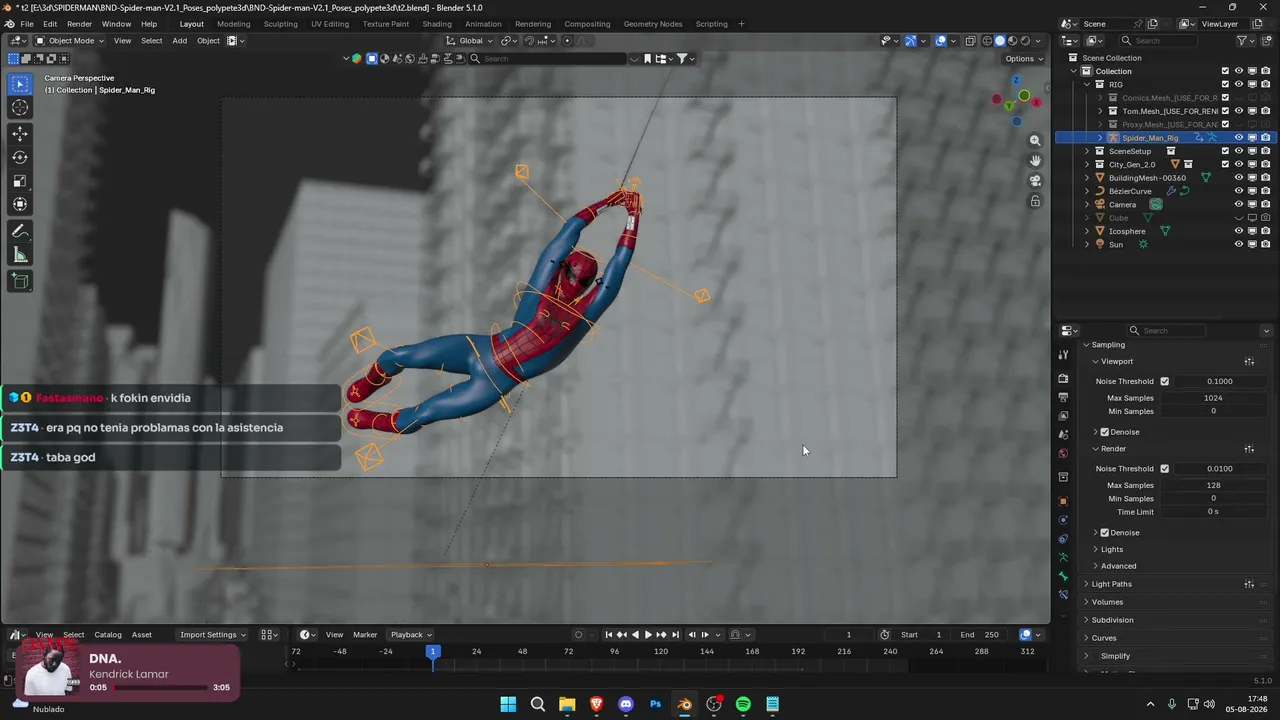Open Light Paths presets icon
The width and height of the screenshot is (1280, 720).
(1249, 584)
